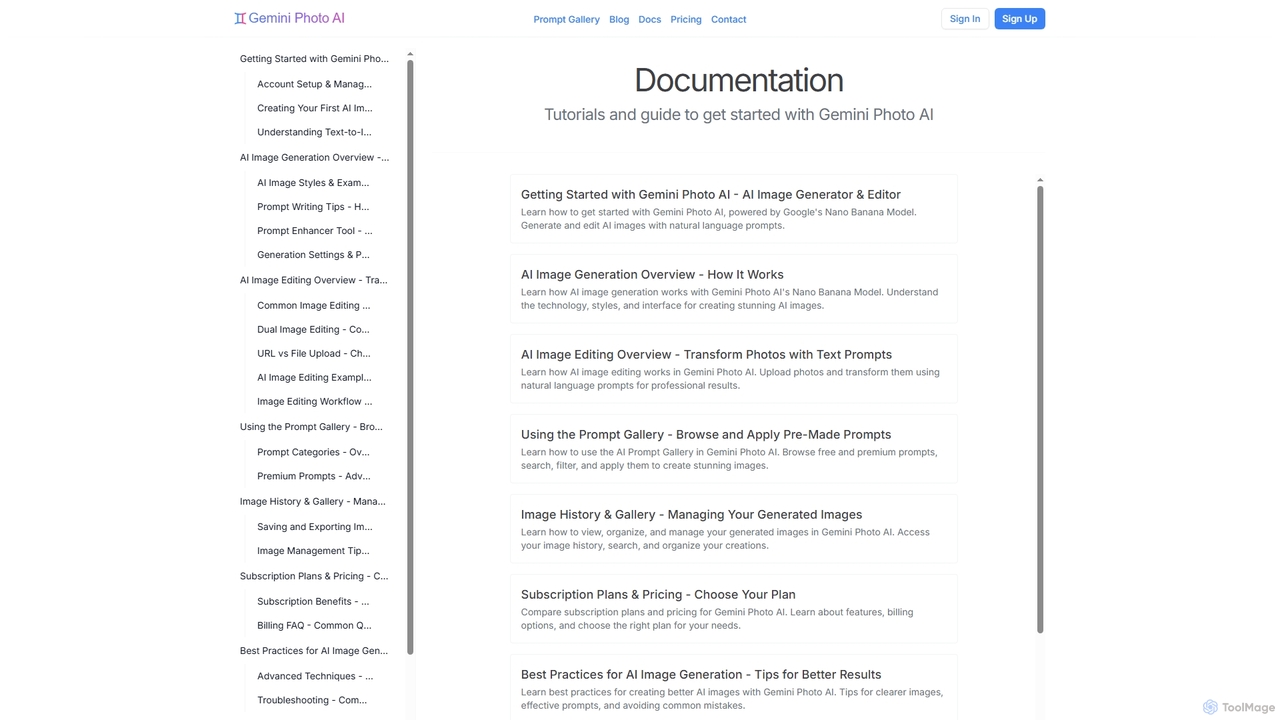Click the document list scrollbar thumb
Image resolution: width=1280 pixels, height=720 pixels.
1040,409
